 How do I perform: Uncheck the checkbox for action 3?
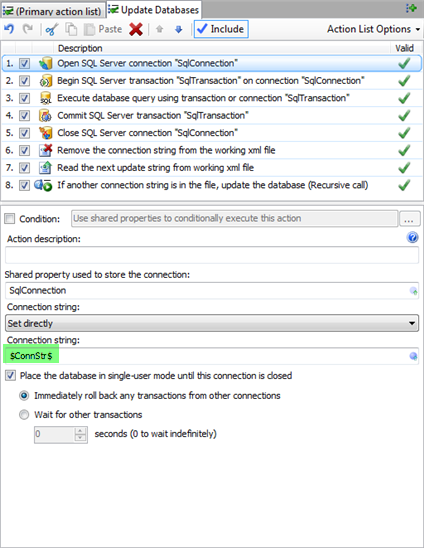24,98
